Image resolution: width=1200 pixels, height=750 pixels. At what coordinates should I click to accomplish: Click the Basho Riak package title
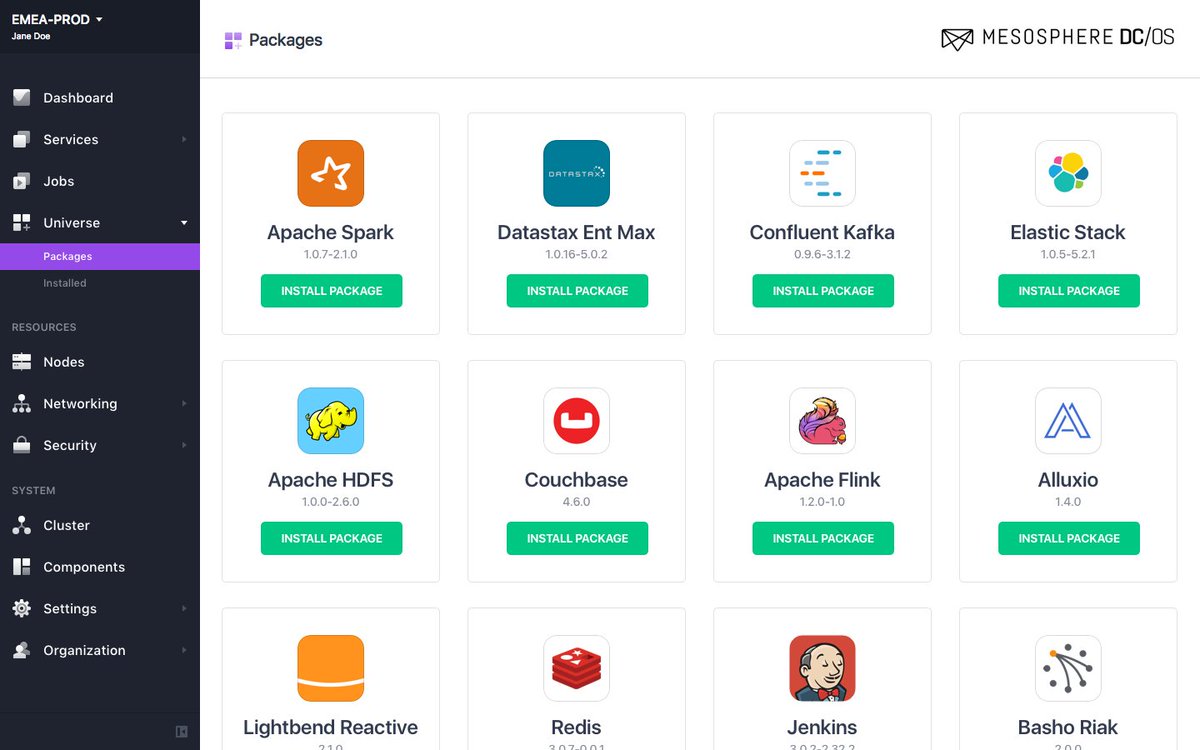tap(1068, 727)
